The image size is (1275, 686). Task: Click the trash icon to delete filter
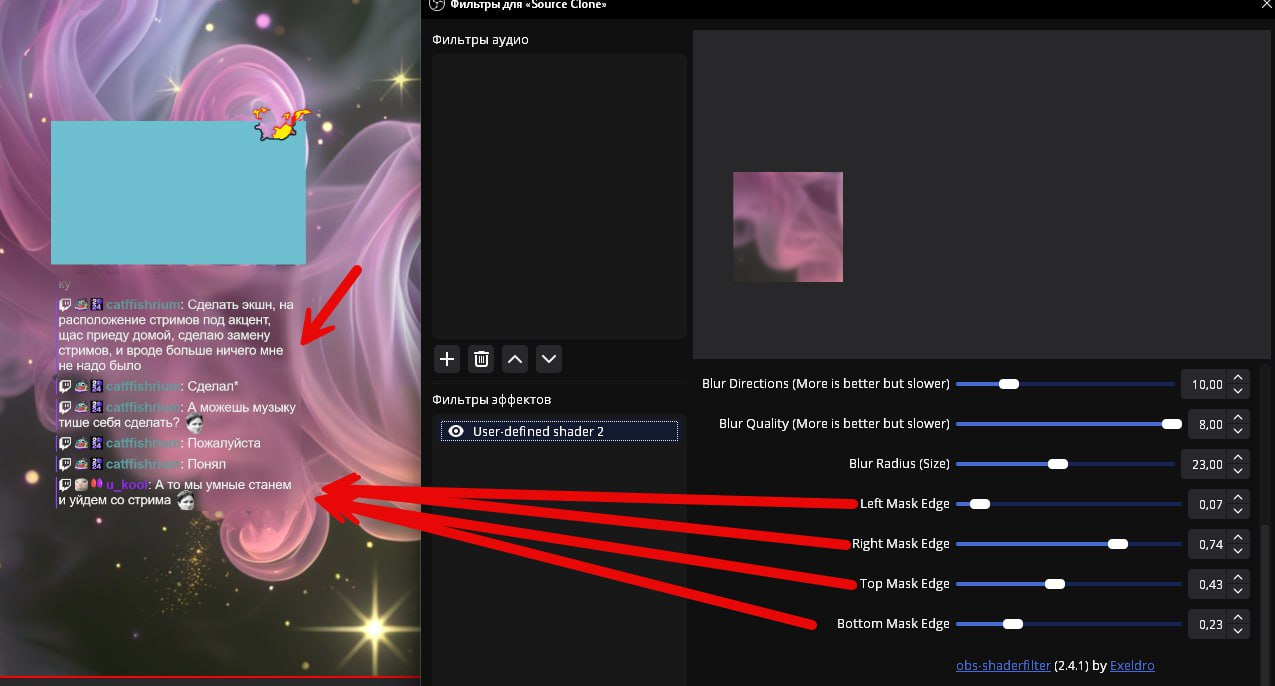481,358
